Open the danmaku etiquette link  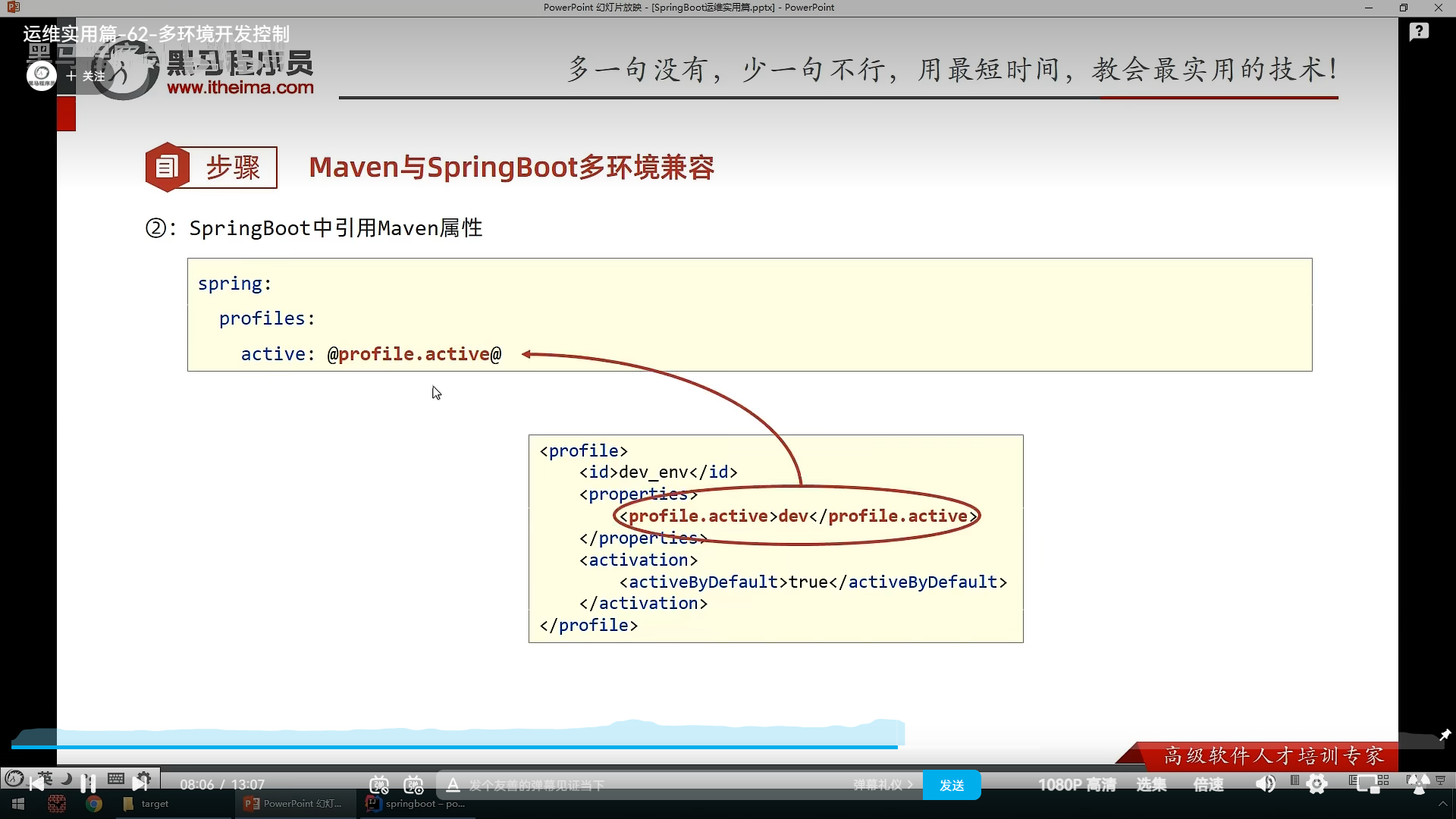pyautogui.click(x=882, y=785)
